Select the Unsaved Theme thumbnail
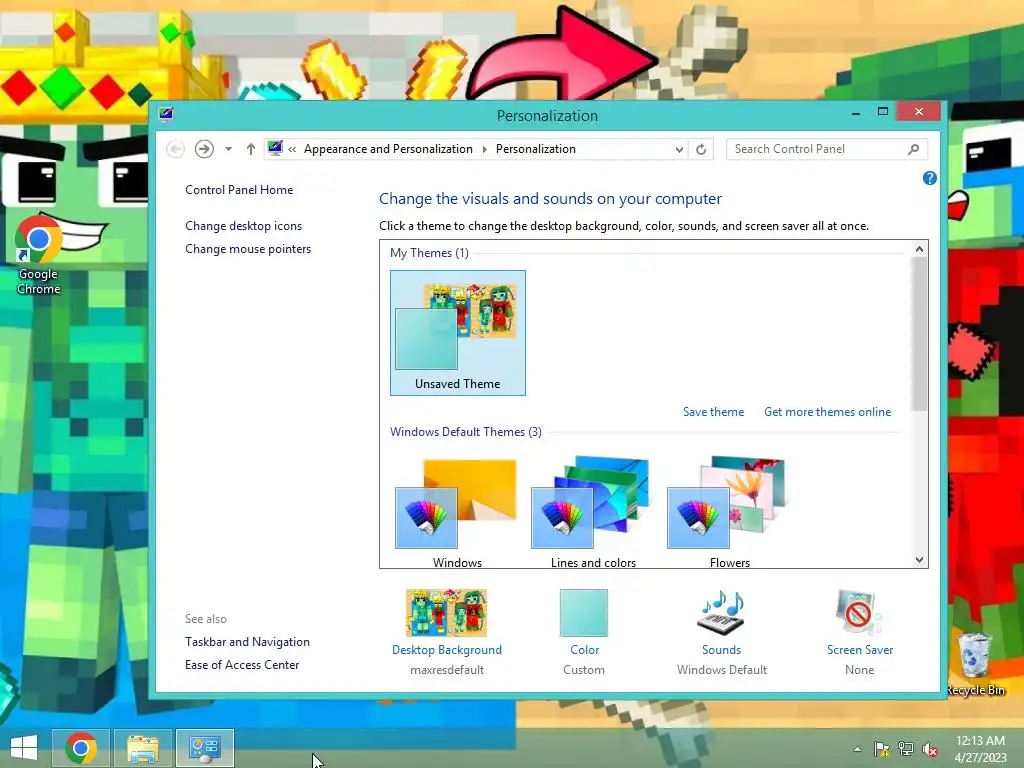 pyautogui.click(x=458, y=332)
